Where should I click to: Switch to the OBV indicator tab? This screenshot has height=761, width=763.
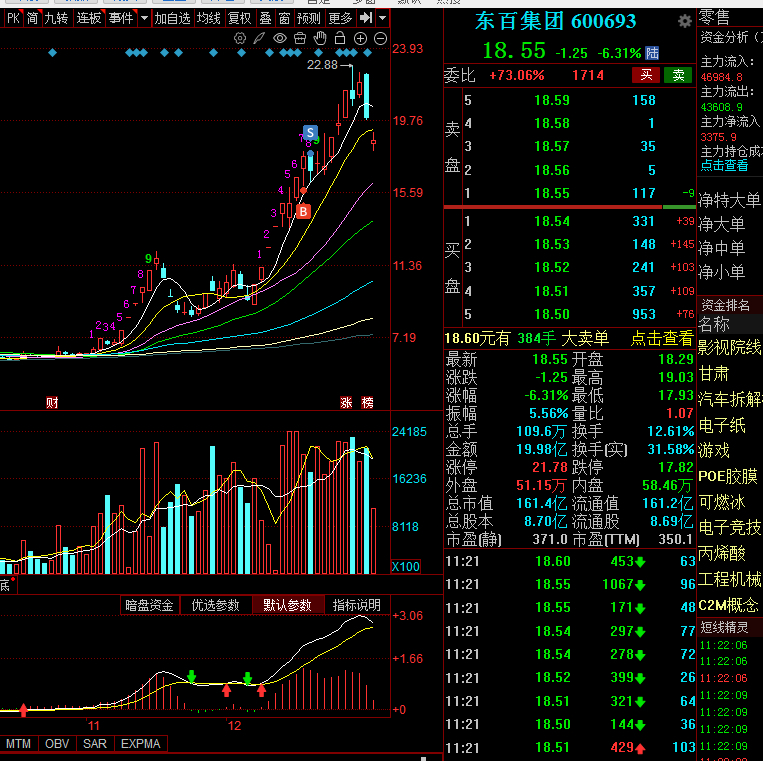click(x=57, y=743)
